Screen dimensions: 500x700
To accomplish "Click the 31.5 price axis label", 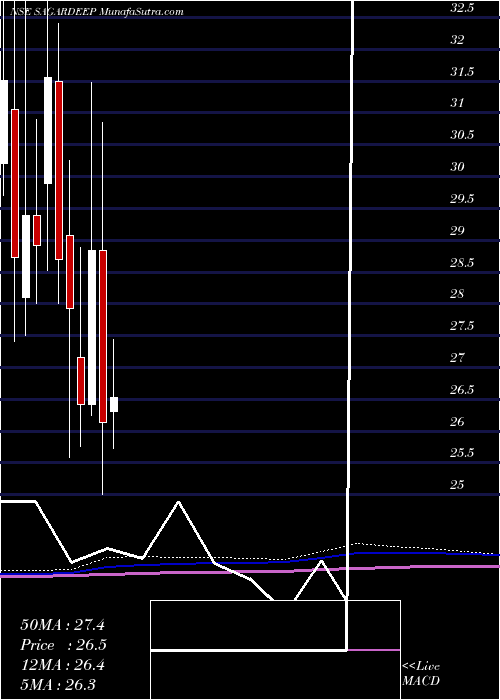I will [462, 71].
